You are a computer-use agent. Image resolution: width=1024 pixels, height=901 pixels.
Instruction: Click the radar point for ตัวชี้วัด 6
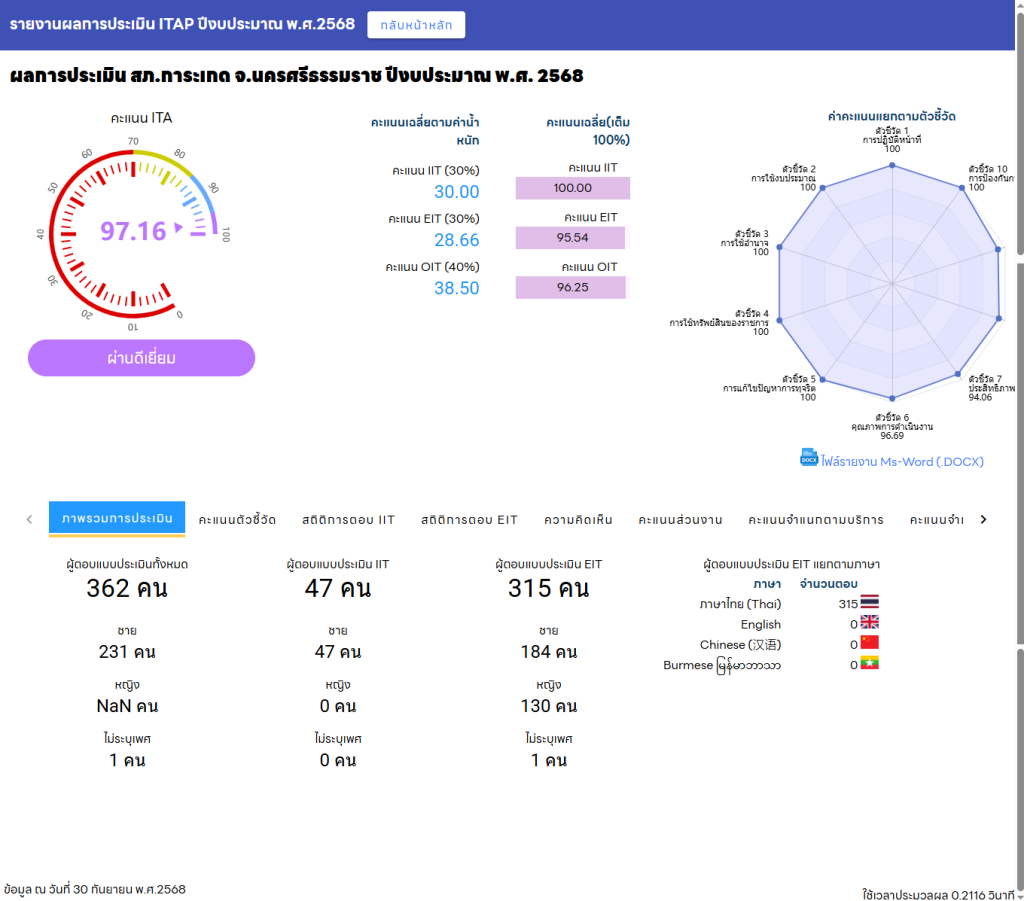[x=891, y=400]
